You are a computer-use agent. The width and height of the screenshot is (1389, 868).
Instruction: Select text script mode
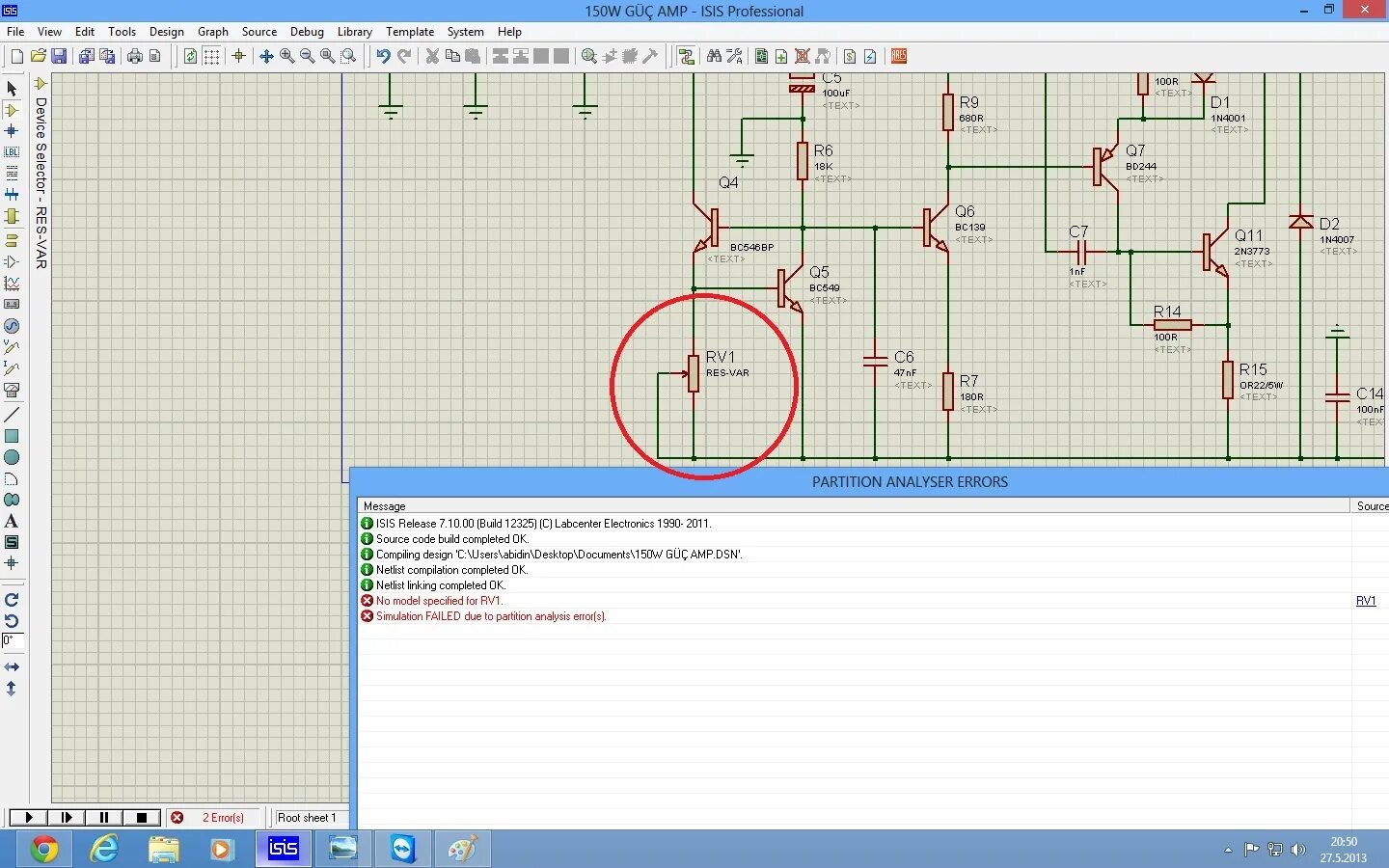pos(12,174)
